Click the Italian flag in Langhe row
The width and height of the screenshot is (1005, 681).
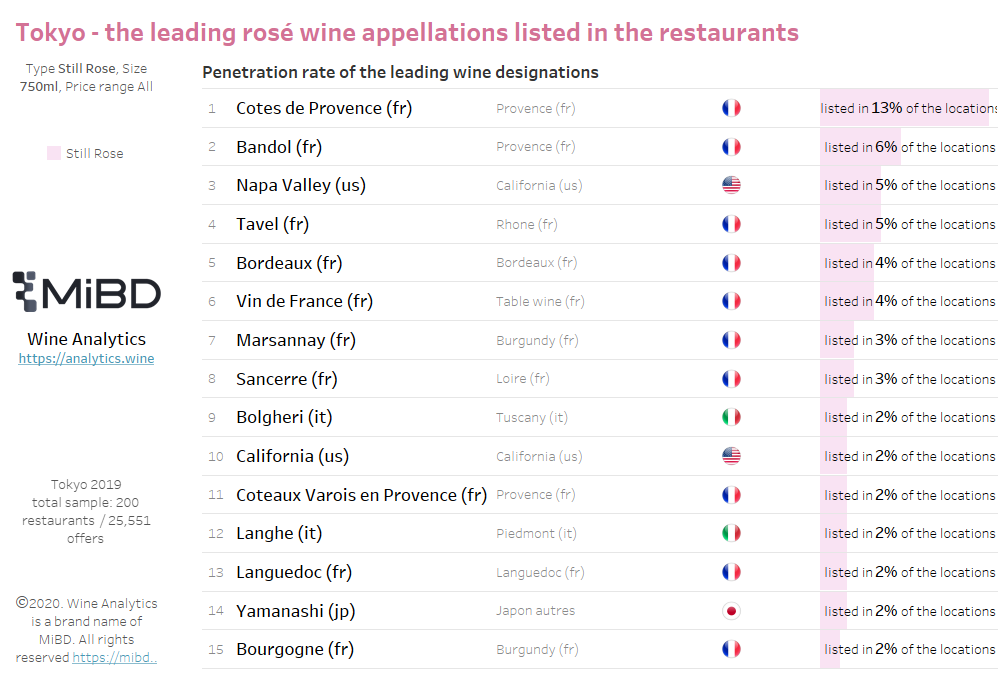731,534
